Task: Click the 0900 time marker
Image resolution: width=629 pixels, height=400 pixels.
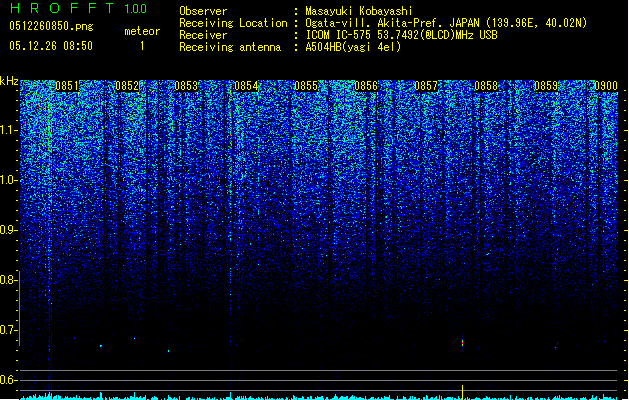Action: tap(606, 86)
